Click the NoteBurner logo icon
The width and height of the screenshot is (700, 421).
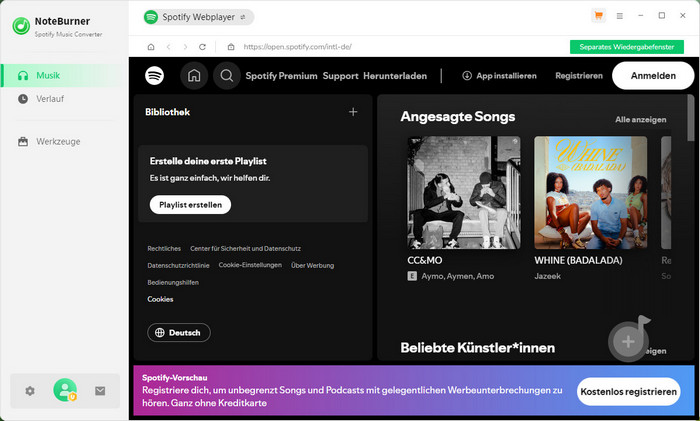(21, 26)
